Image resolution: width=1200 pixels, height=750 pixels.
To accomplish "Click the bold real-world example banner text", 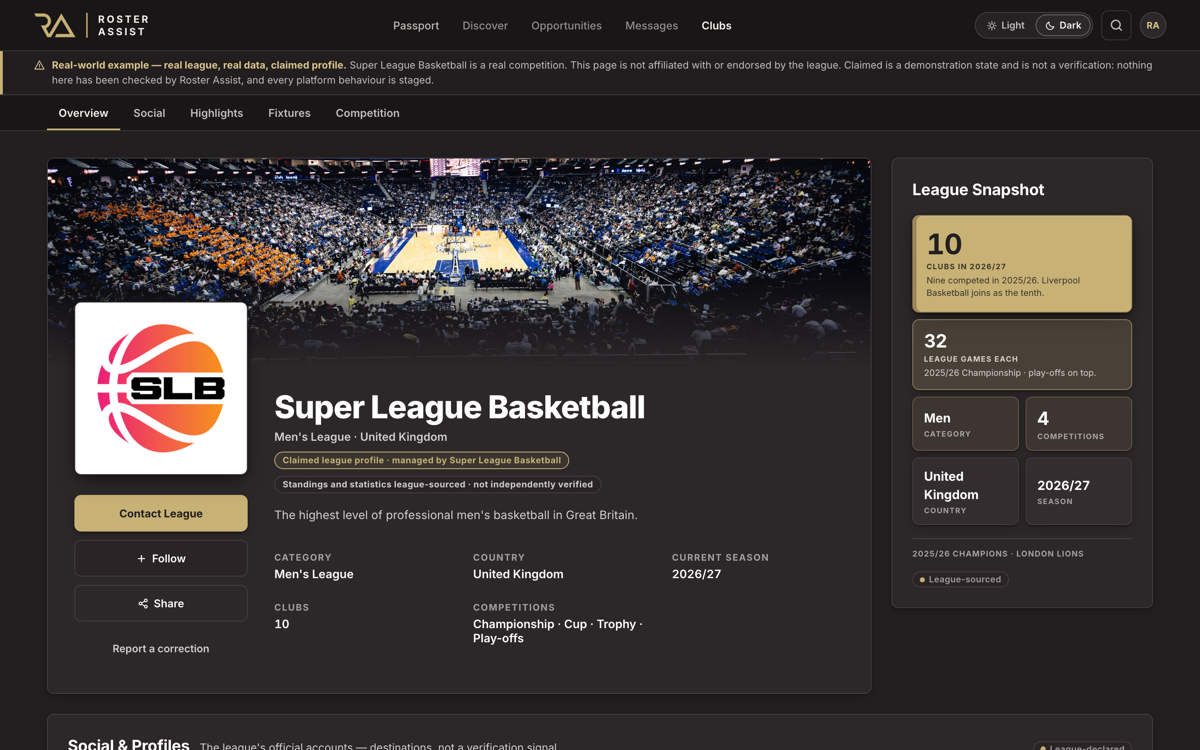I will 199,65.
